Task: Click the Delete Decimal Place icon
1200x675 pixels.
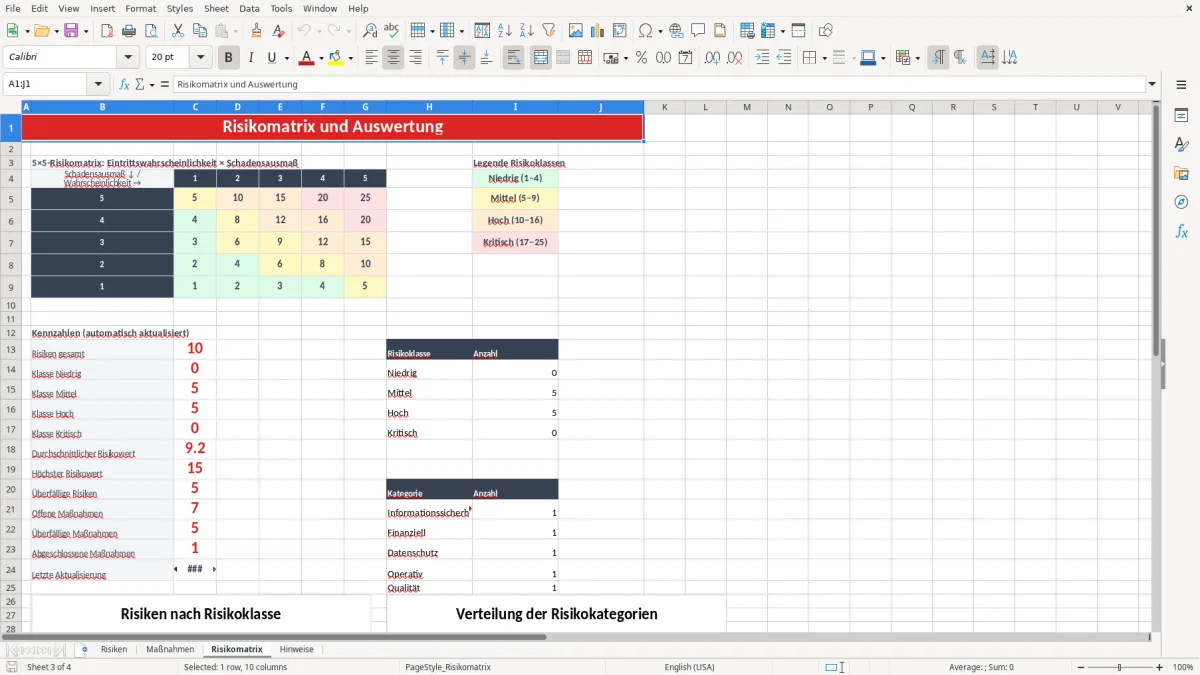Action: coord(735,58)
